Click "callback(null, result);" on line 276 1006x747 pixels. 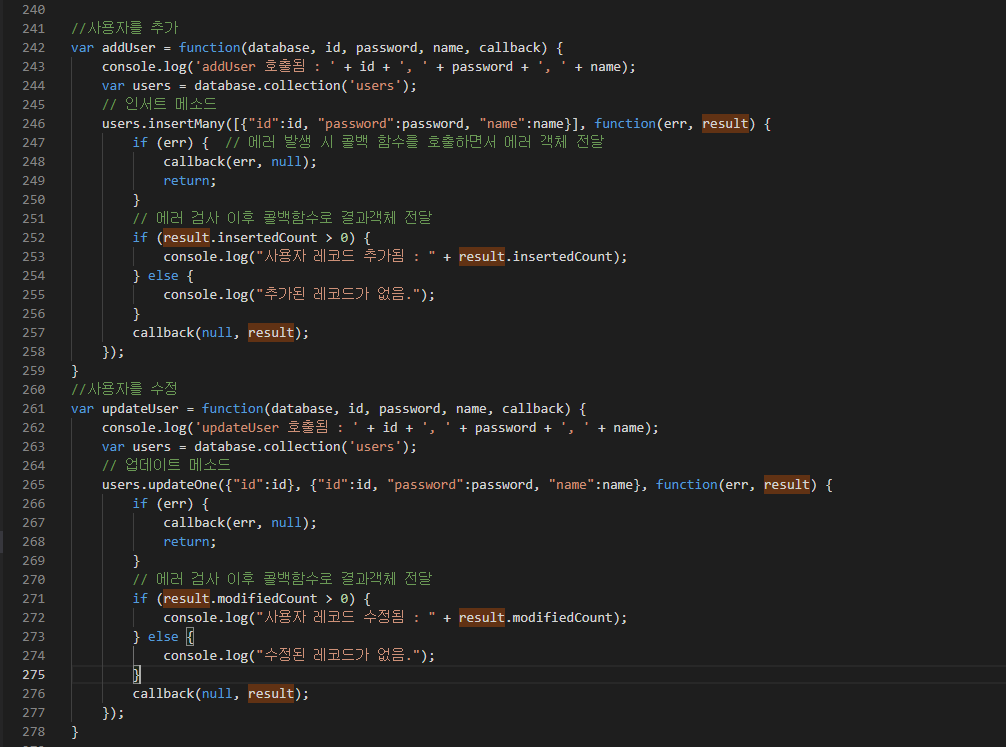(221, 694)
